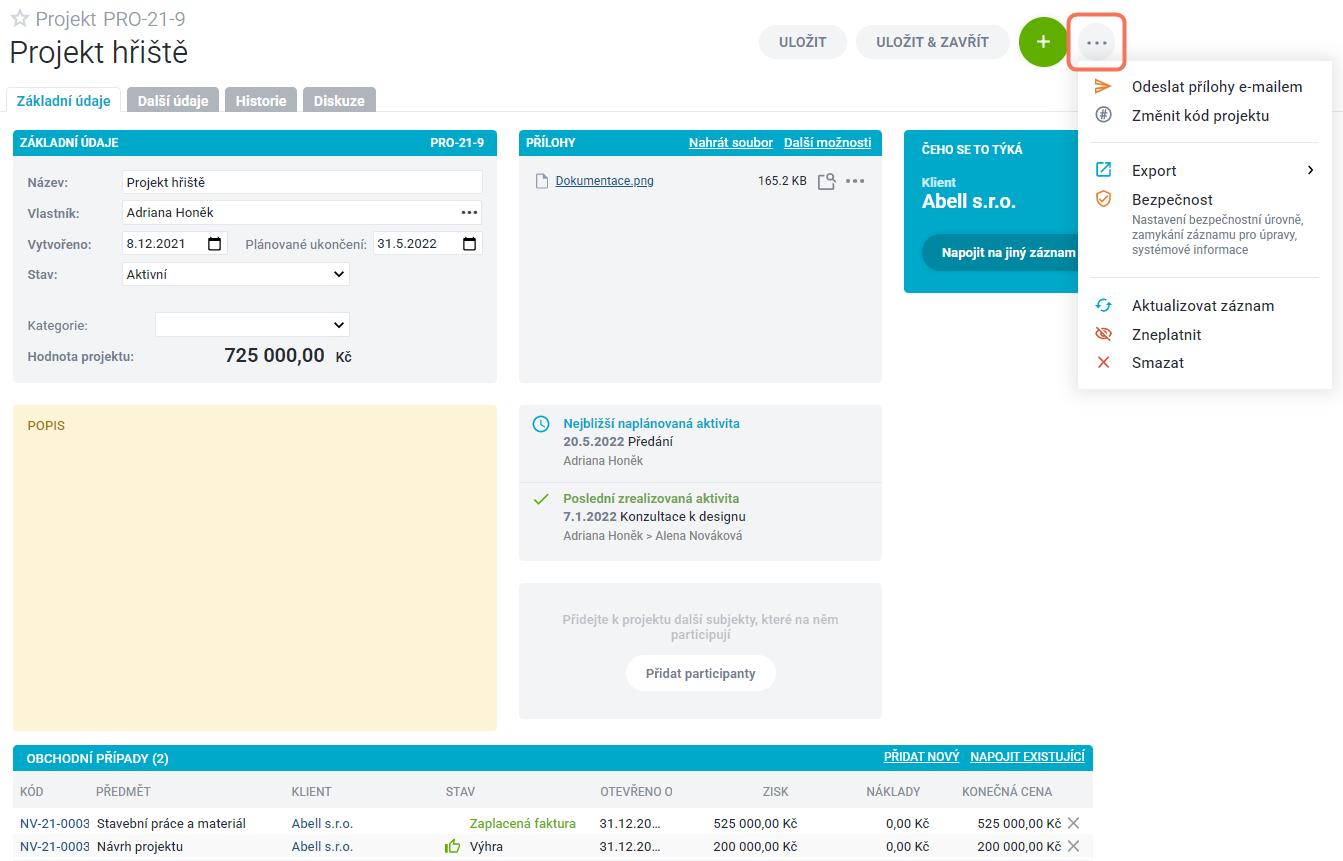Click the Další možnosti link in Přílohy
The width and height of the screenshot is (1343, 861).
(827, 142)
